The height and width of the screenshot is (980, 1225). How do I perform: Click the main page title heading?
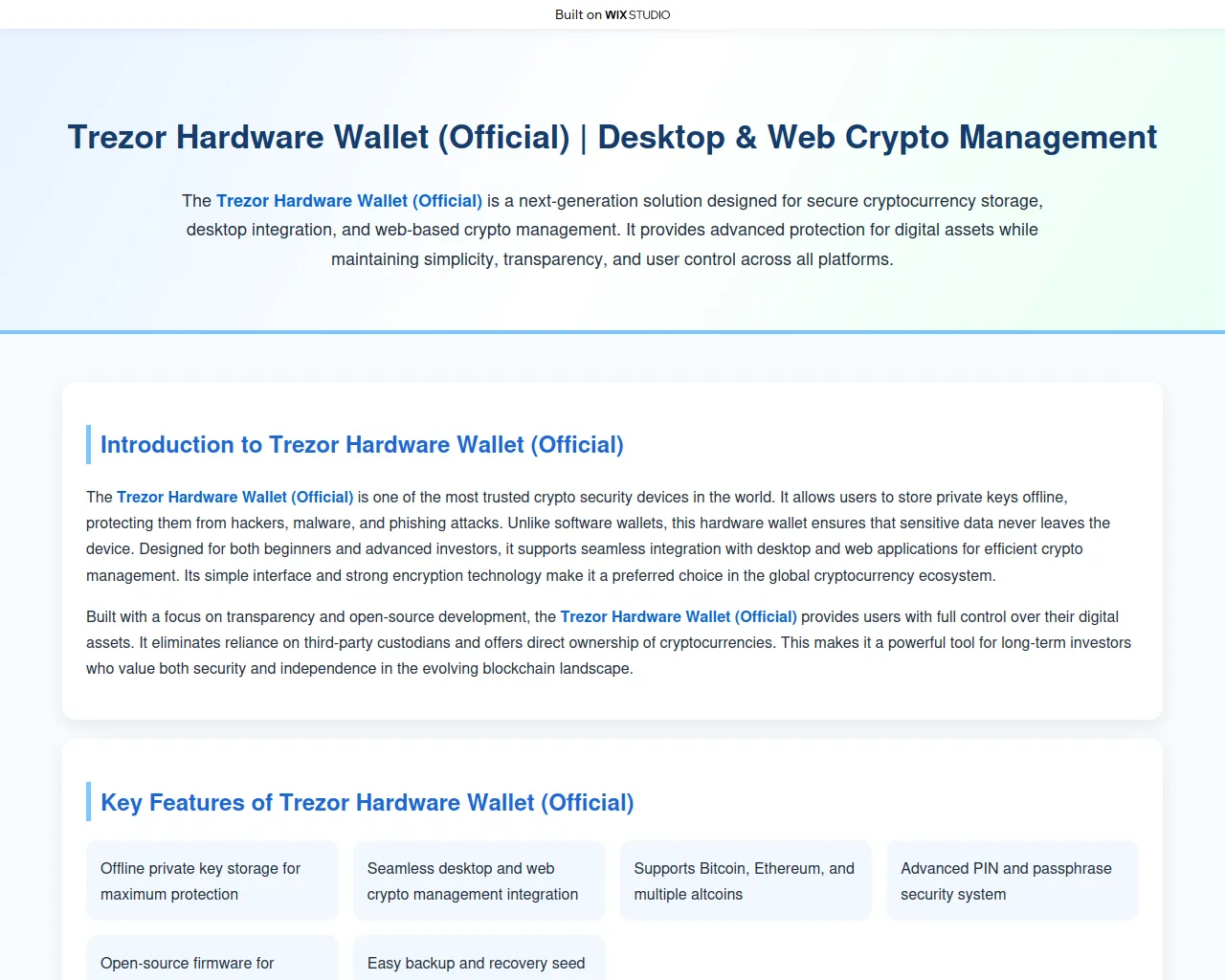(x=612, y=137)
